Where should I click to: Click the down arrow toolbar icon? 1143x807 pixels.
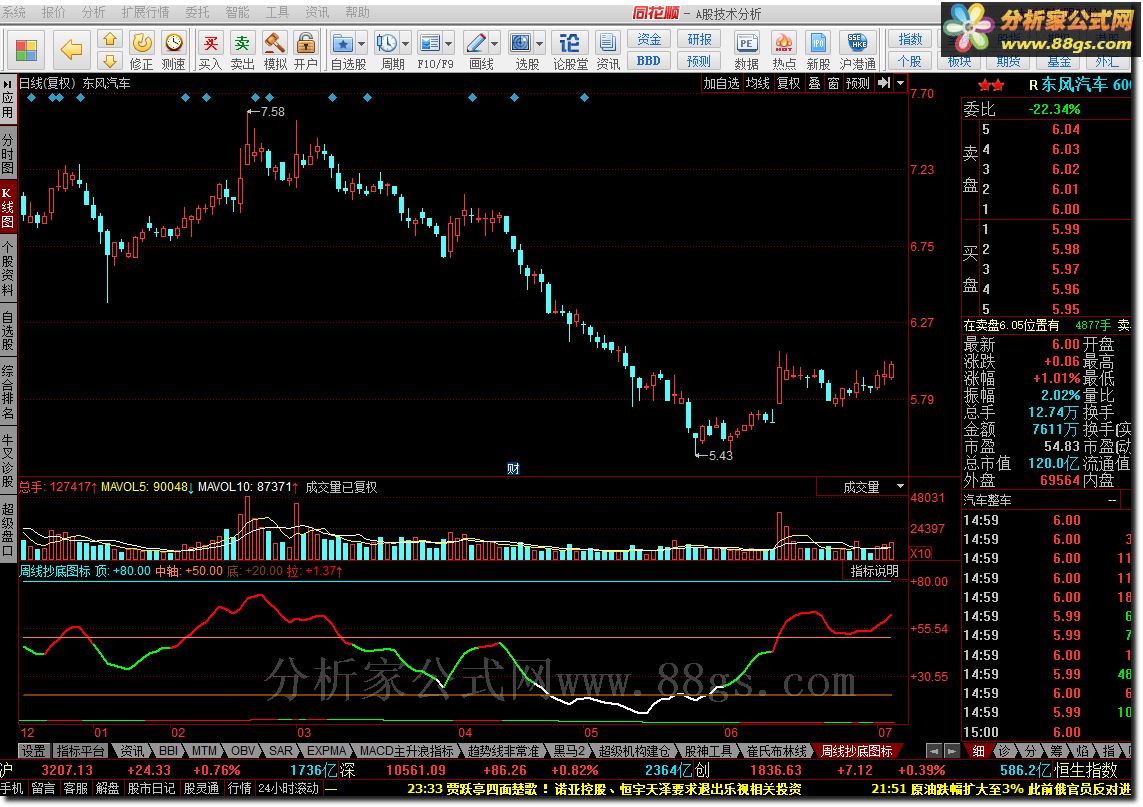click(x=109, y=61)
